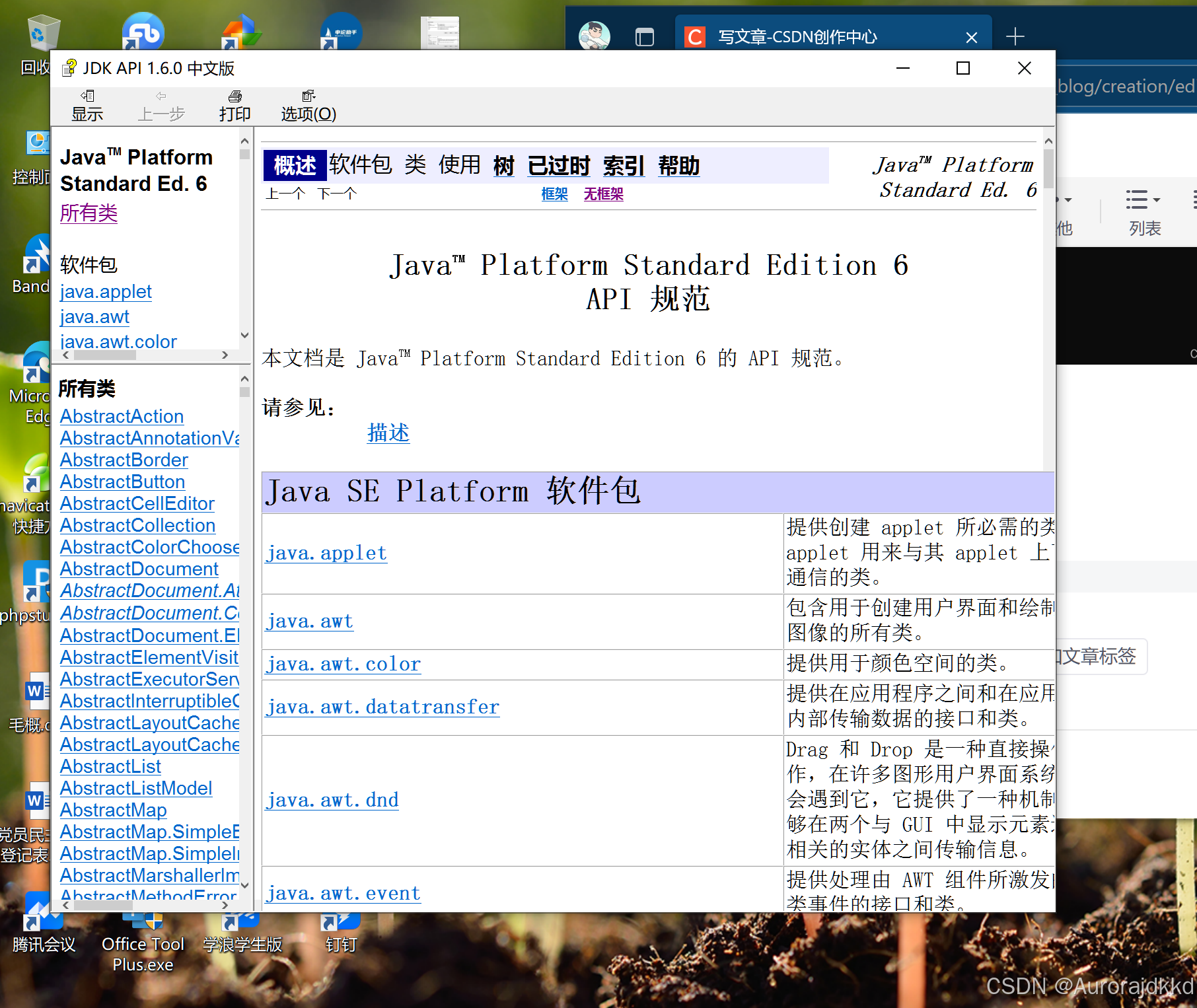This screenshot has height=1008, width=1197.
Task: Select the AbstractAction class link
Action: point(122,416)
